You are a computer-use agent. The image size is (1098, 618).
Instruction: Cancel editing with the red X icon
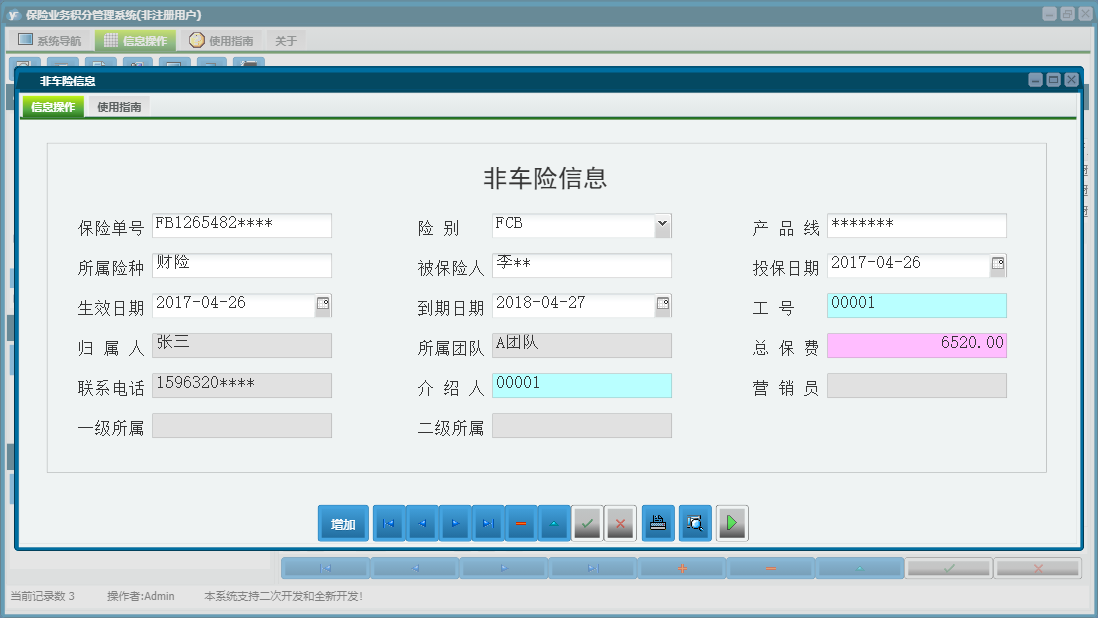tap(620, 522)
